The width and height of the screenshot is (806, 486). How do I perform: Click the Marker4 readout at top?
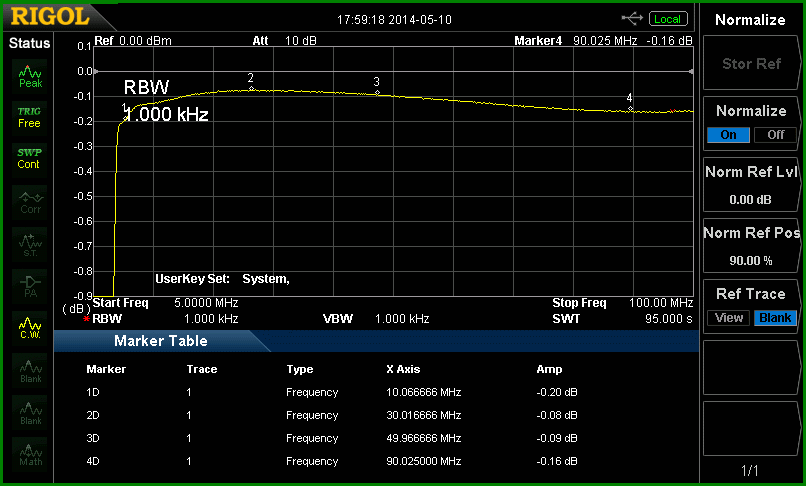(x=603, y=41)
